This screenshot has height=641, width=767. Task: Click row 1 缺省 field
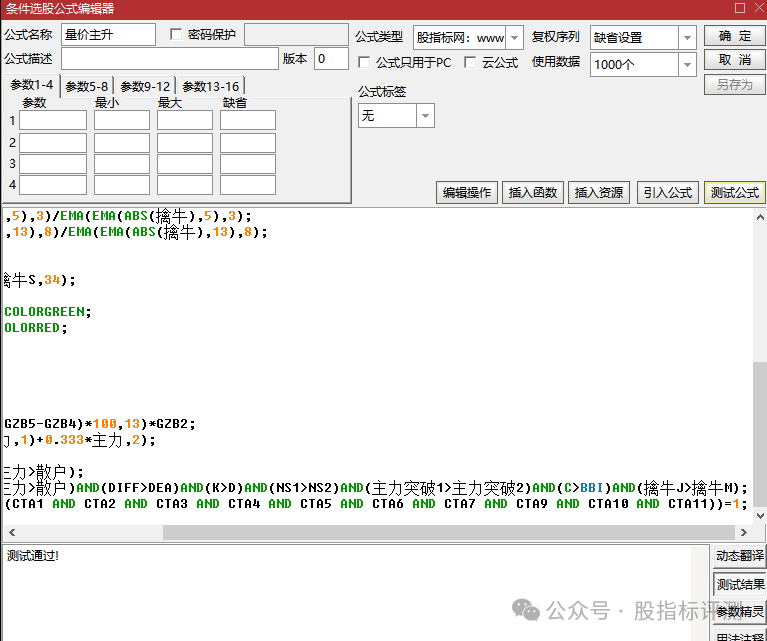pyautogui.click(x=248, y=120)
